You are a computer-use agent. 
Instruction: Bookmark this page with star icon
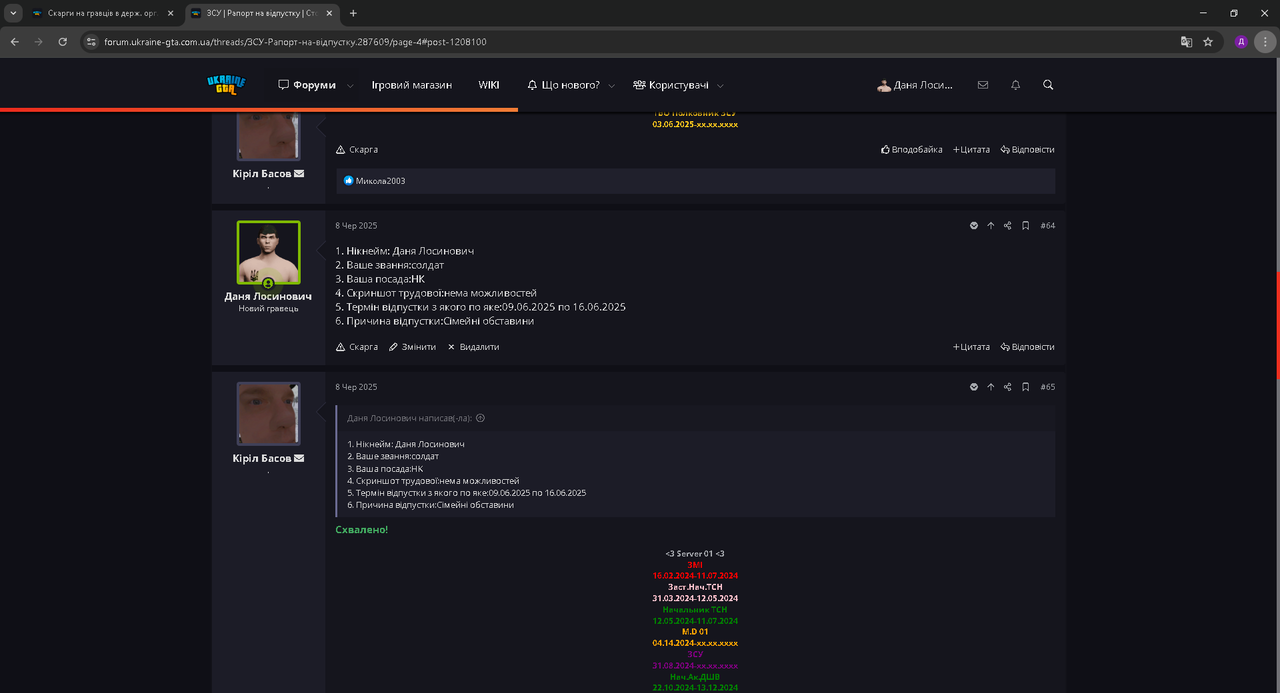[x=1208, y=42]
